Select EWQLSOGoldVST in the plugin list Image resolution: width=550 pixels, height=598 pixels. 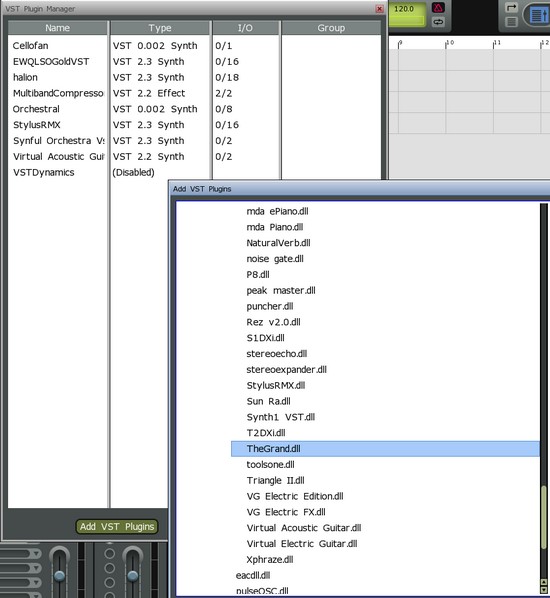pyautogui.click(x=51, y=62)
